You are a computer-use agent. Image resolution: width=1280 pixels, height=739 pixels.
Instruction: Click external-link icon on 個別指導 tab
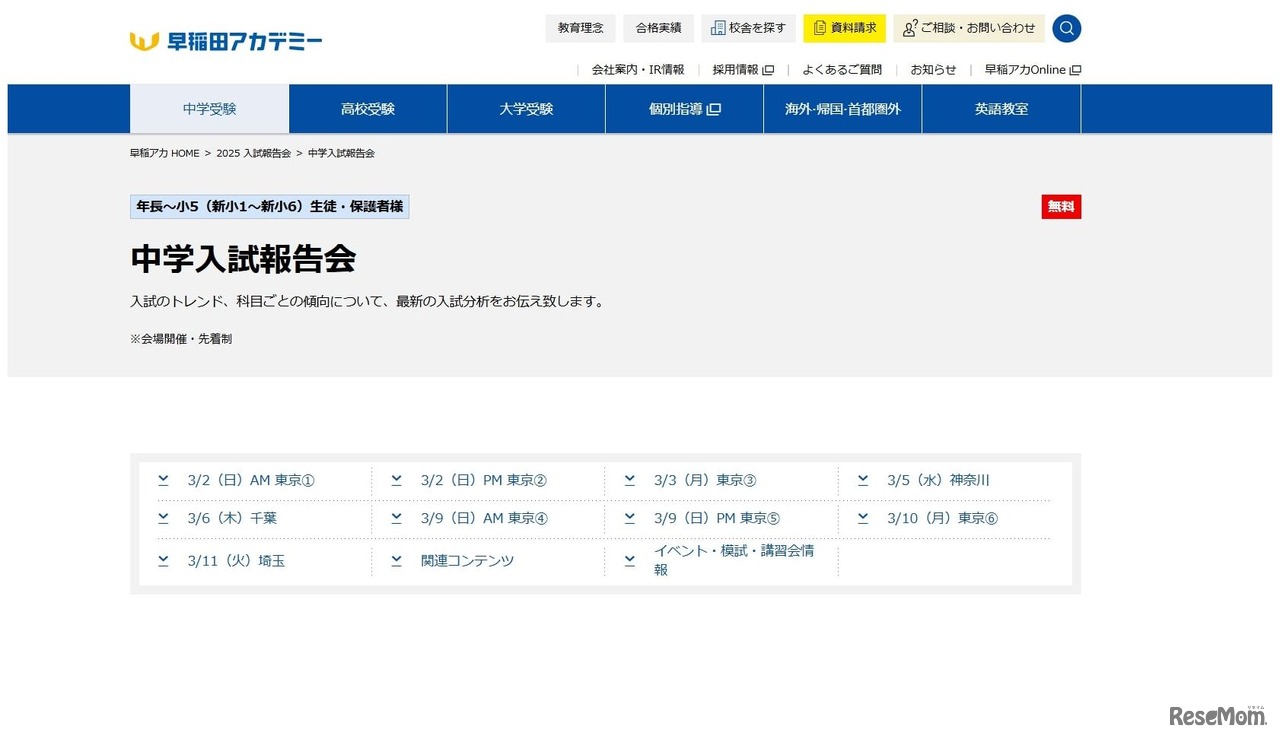714,109
